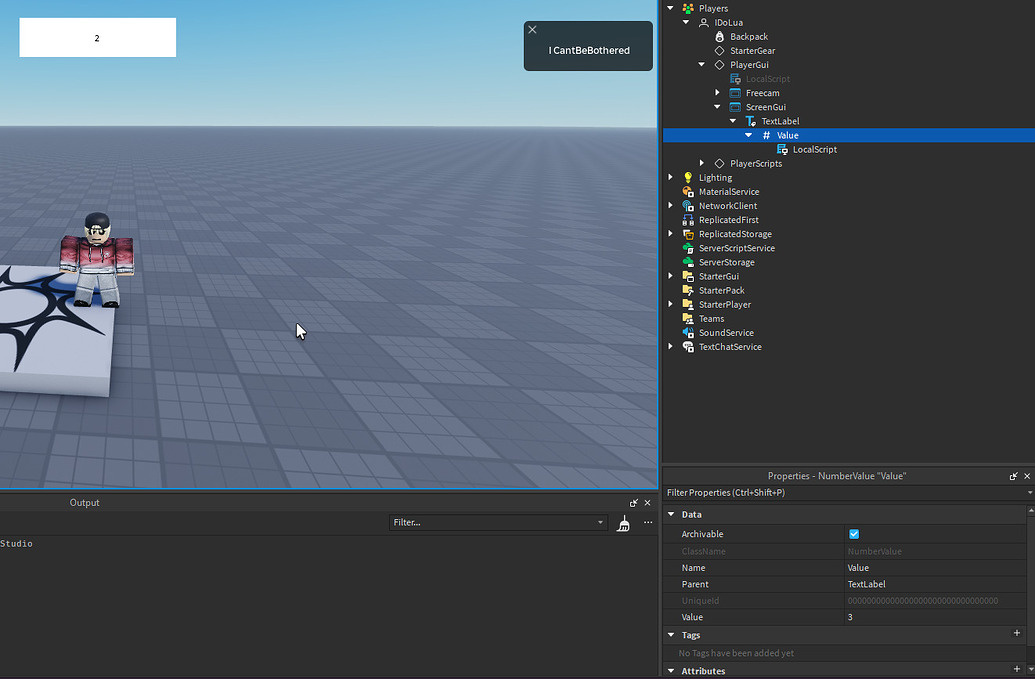Select the TextLabel icon in ScreenGui
Image resolution: width=1035 pixels, height=679 pixels.
point(749,120)
